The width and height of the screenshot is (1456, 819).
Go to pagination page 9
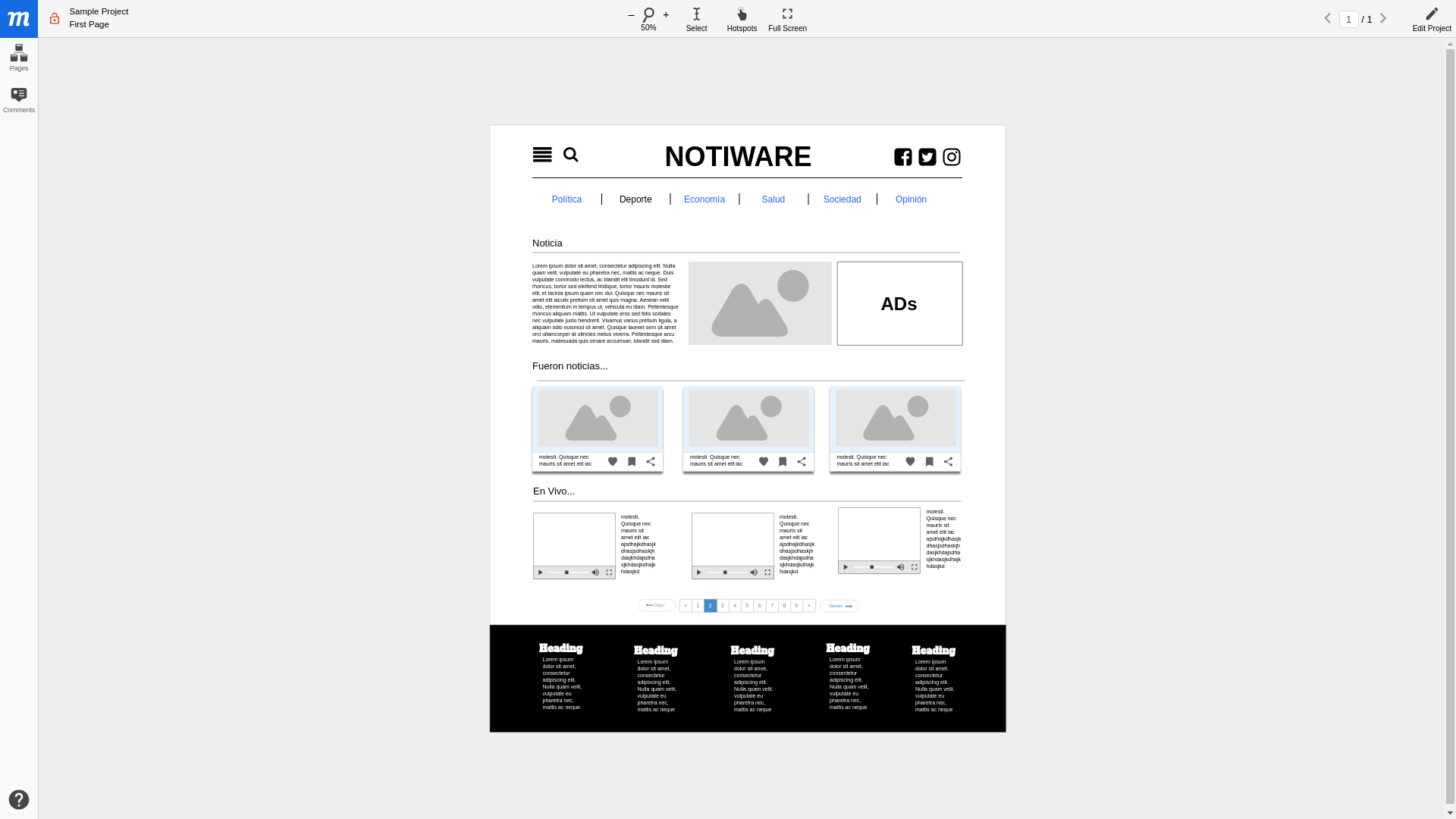pos(796,606)
